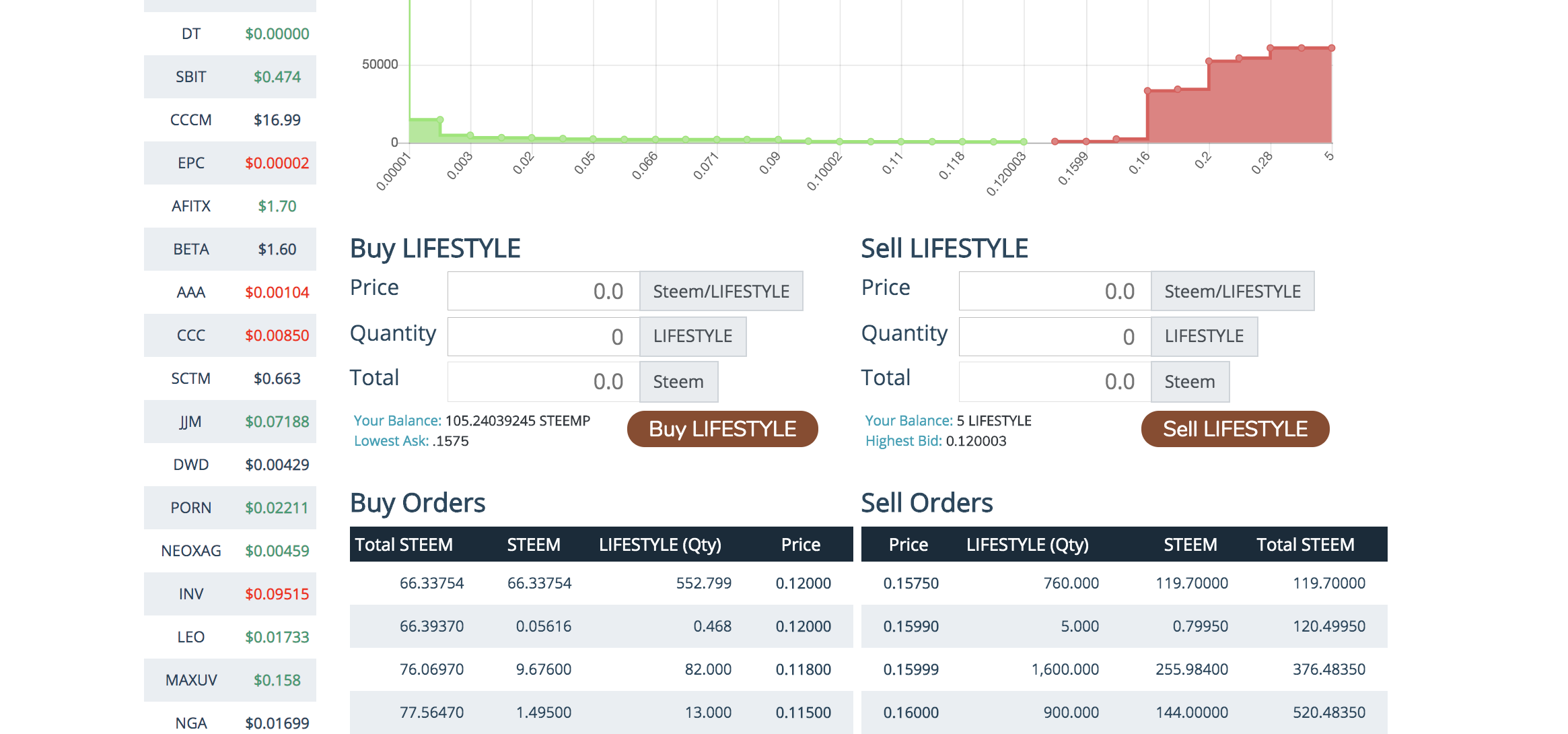Click Price header in Buy Orders table

click(x=801, y=545)
